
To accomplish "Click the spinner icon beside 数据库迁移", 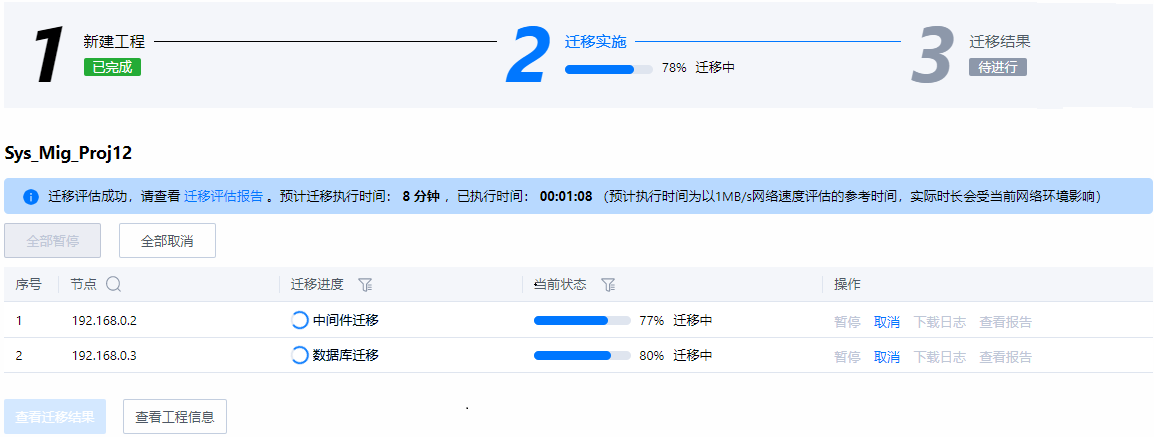I will (x=300, y=355).
